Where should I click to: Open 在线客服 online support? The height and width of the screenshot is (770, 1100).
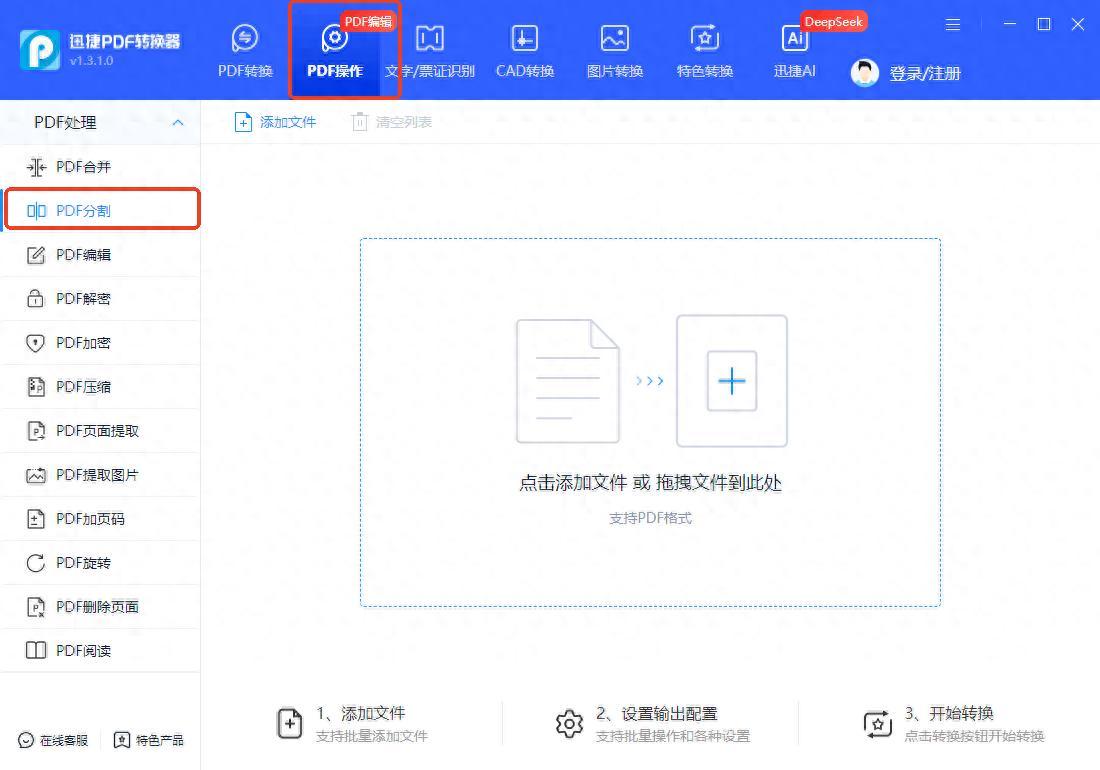[54, 740]
